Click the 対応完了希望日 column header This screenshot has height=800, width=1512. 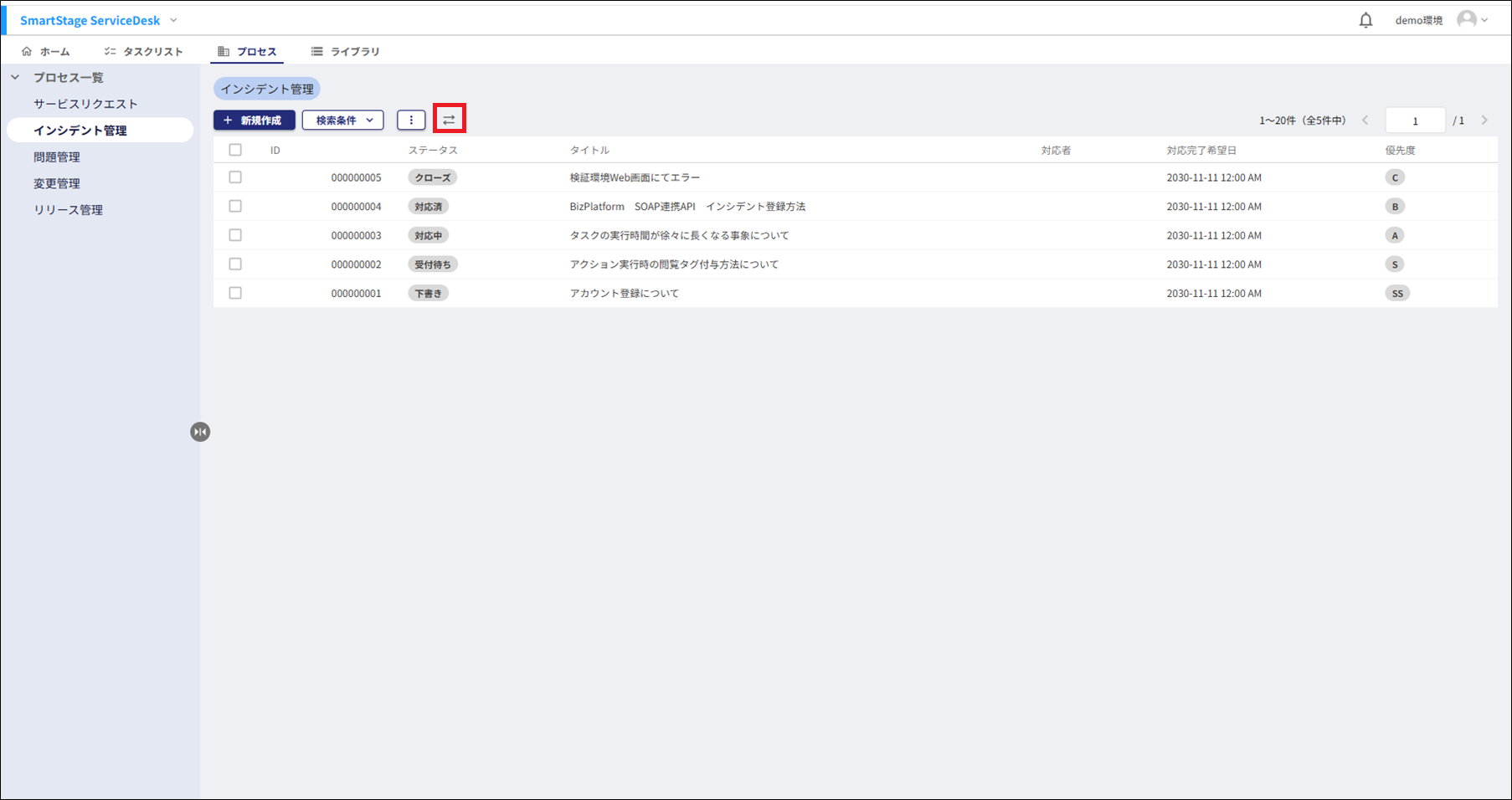[1201, 151]
